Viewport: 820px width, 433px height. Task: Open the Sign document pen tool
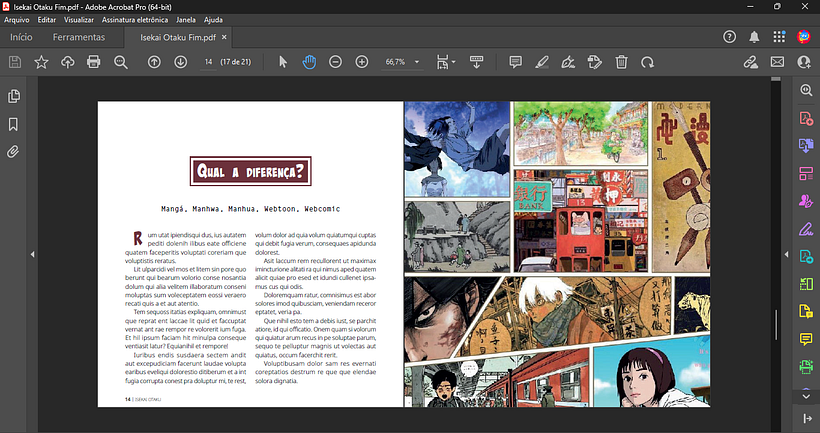click(568, 62)
